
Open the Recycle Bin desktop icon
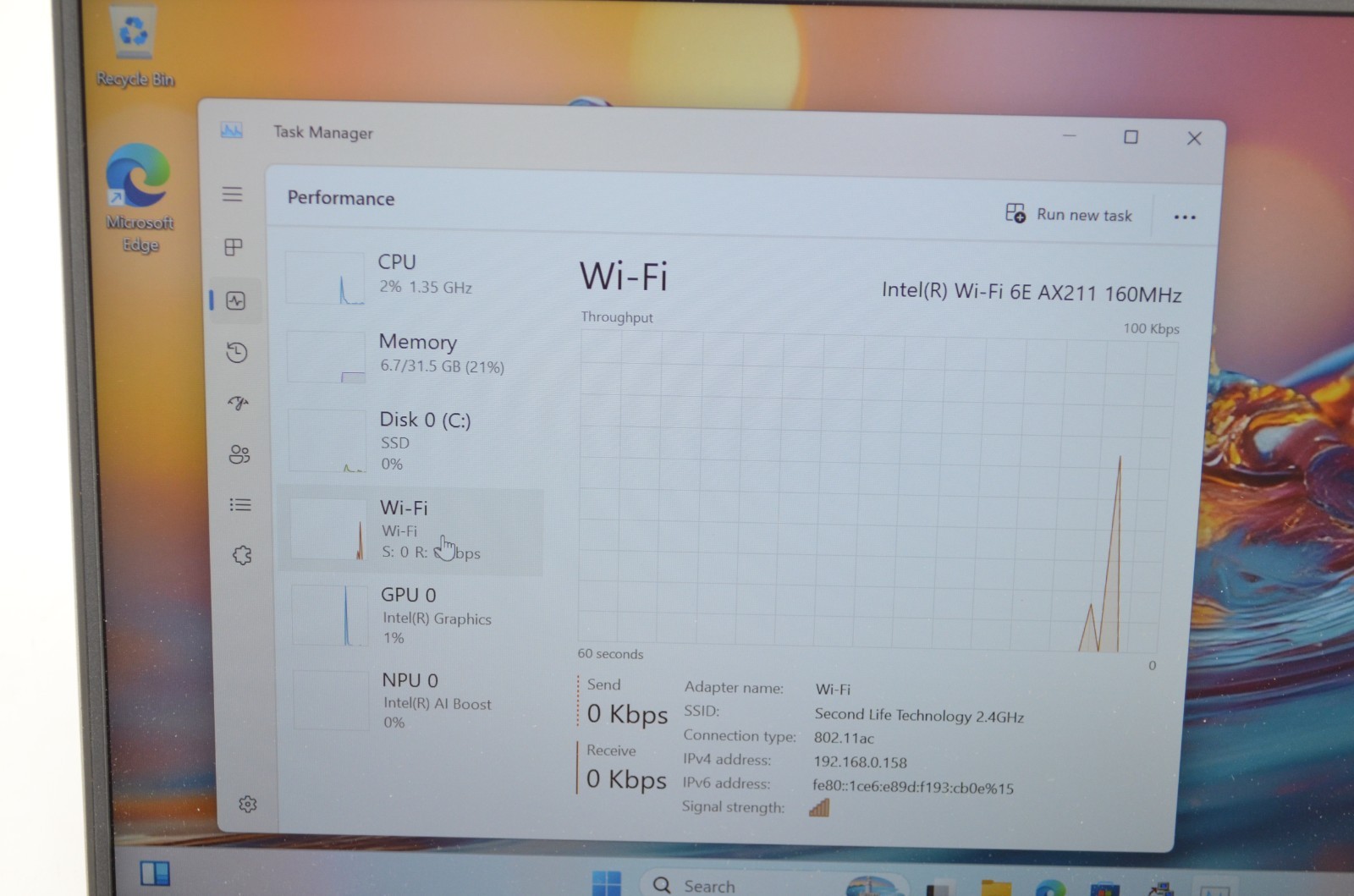tap(134, 47)
